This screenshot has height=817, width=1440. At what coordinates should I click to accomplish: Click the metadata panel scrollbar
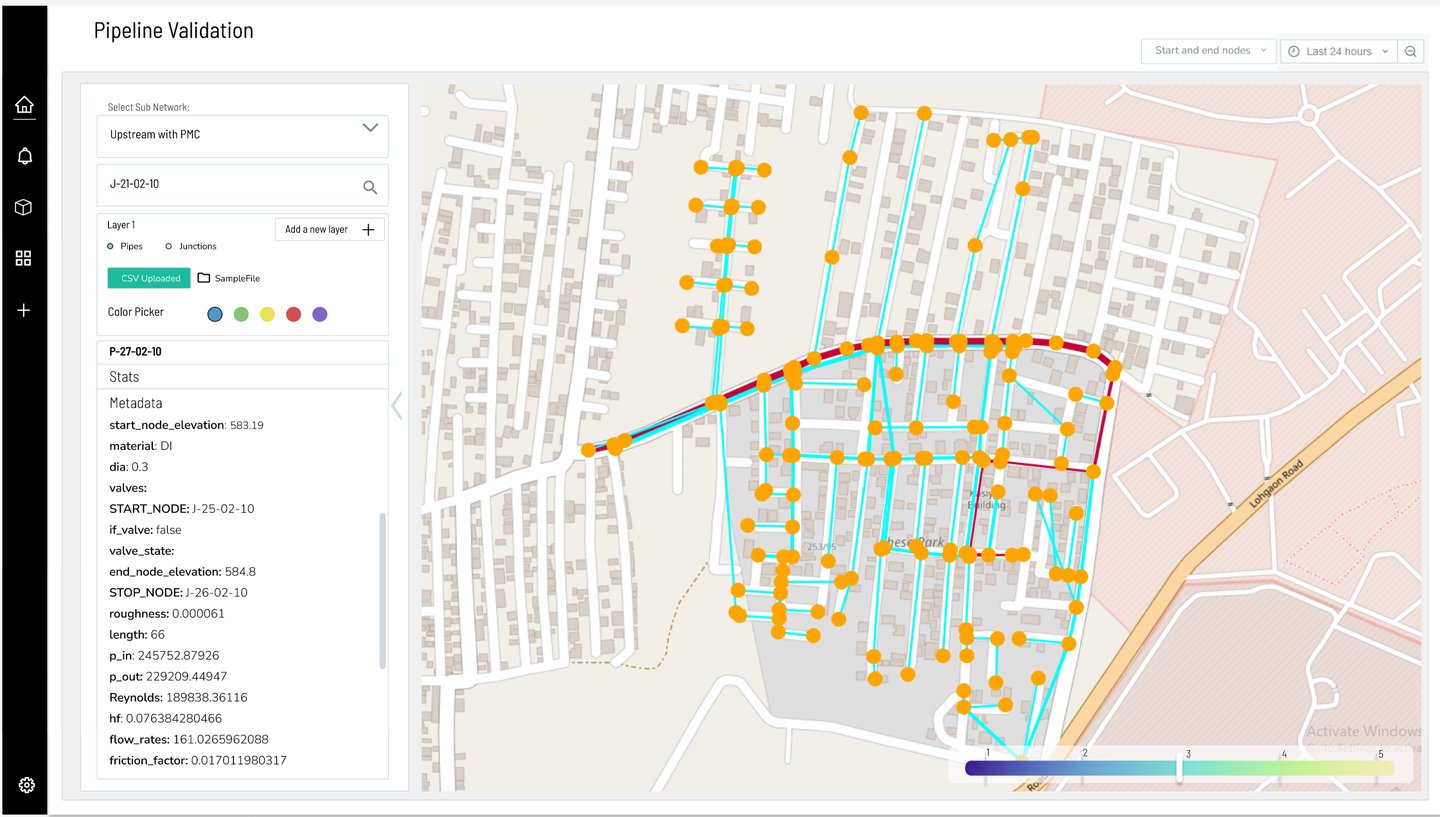tap(381, 591)
